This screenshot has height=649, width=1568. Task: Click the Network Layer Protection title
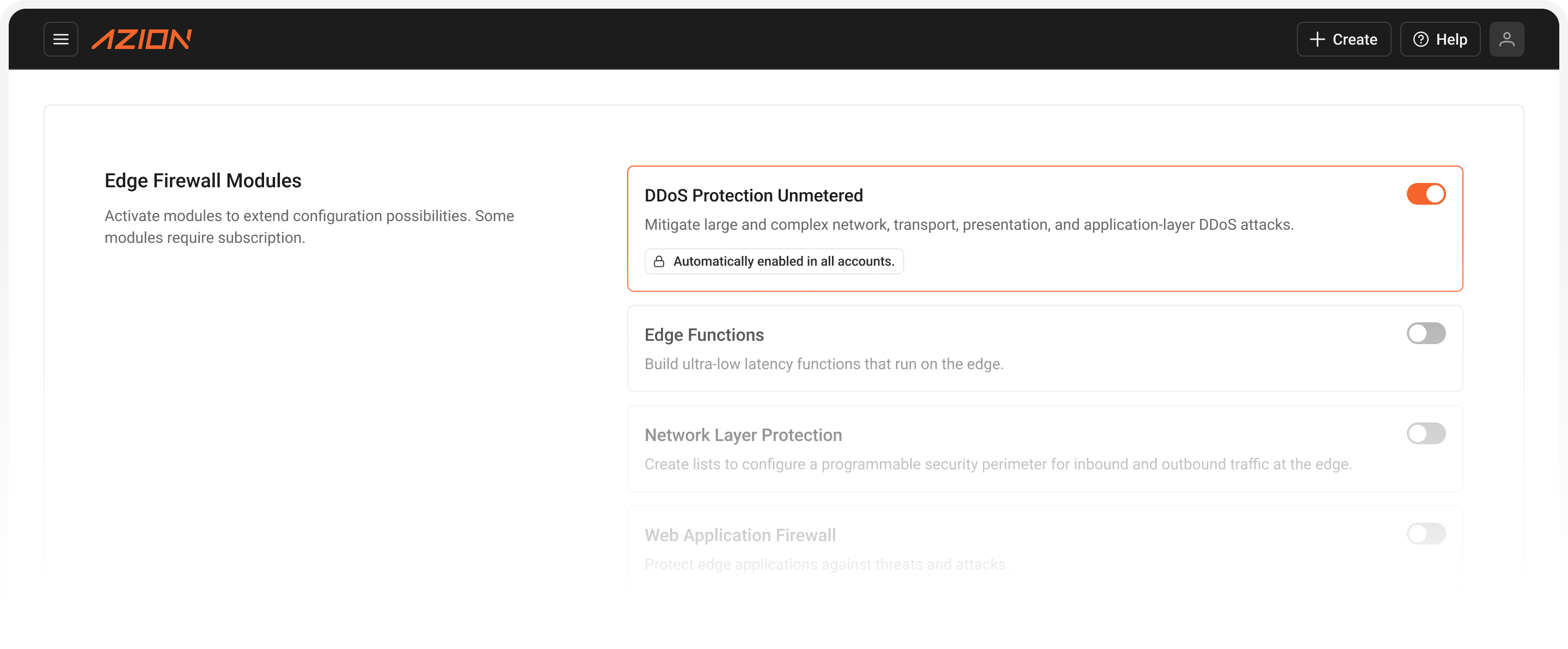click(x=743, y=436)
